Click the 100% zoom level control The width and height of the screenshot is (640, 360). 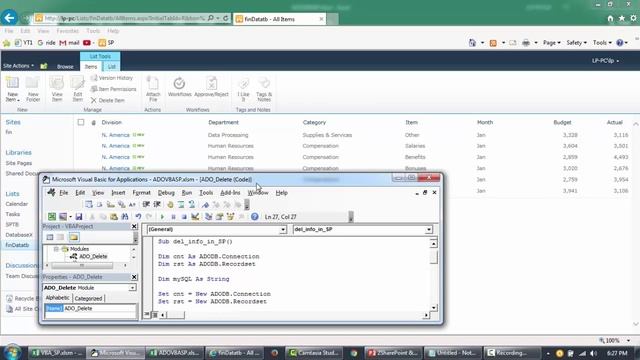pos(612,340)
